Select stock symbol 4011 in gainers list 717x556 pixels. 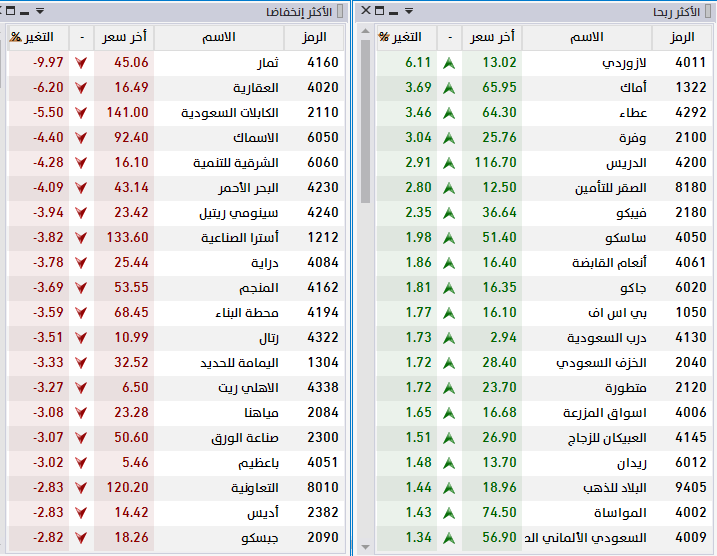pyautogui.click(x=690, y=63)
